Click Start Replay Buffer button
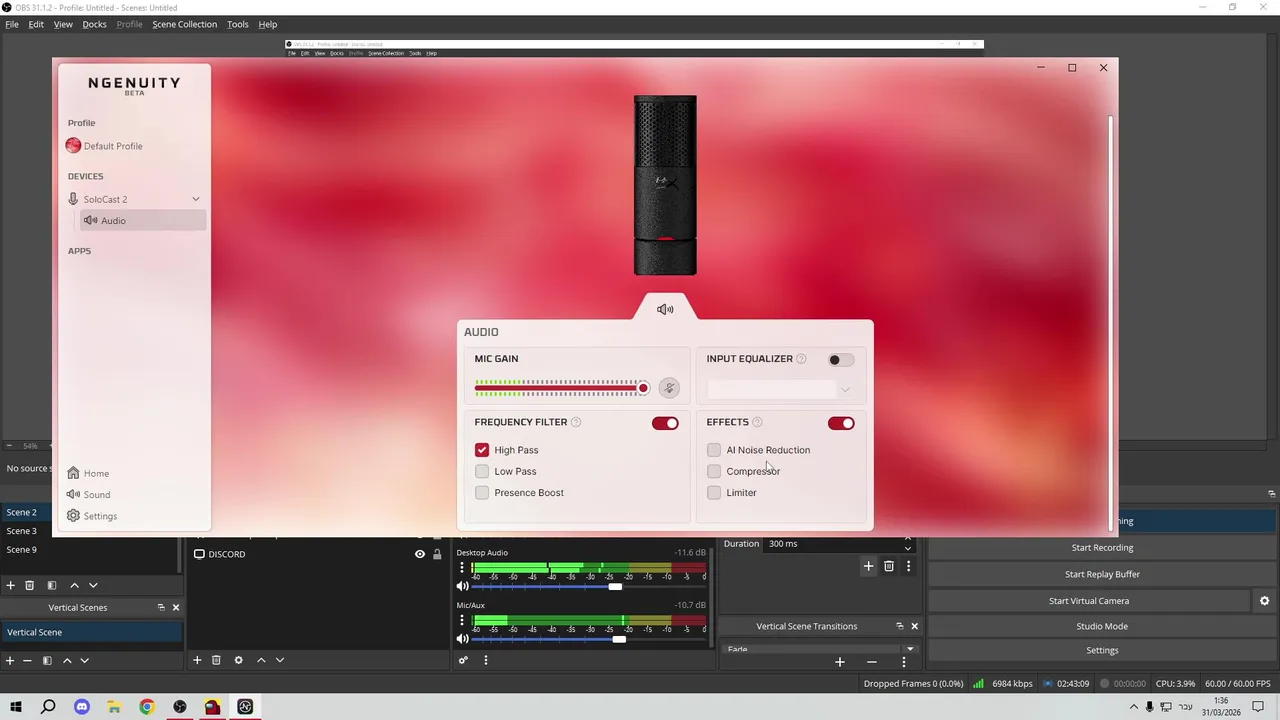The width and height of the screenshot is (1280, 720). (1102, 574)
